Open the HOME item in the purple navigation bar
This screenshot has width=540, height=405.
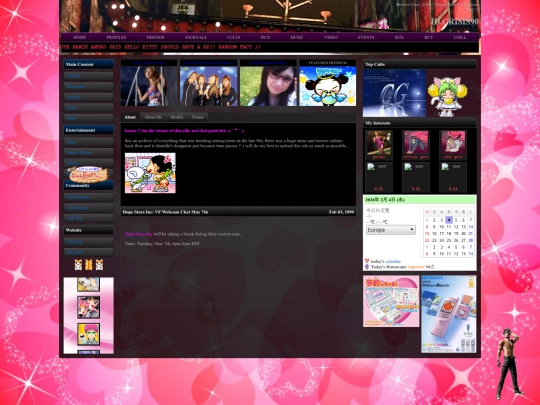coord(80,37)
